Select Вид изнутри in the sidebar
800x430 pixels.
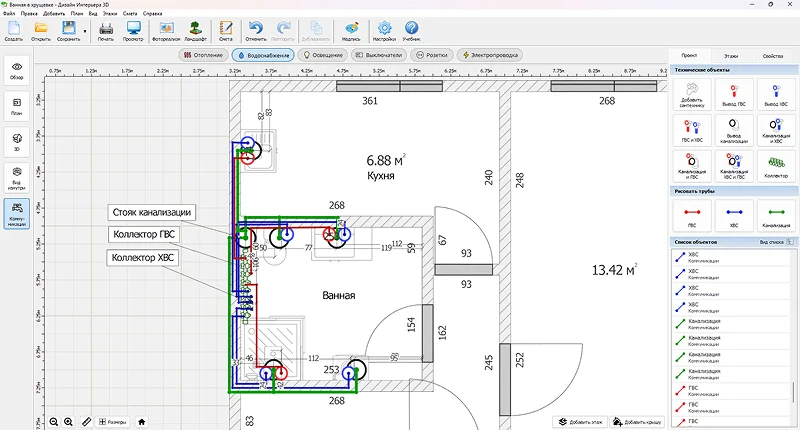click(x=17, y=178)
